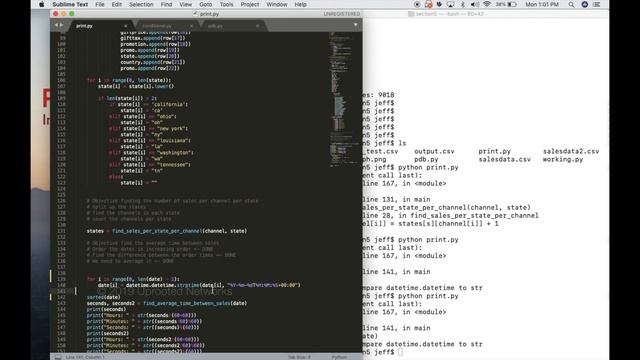Click salesdata.csv in the Terminal listing
Viewport: 640px width, 360px height.
[504, 160]
